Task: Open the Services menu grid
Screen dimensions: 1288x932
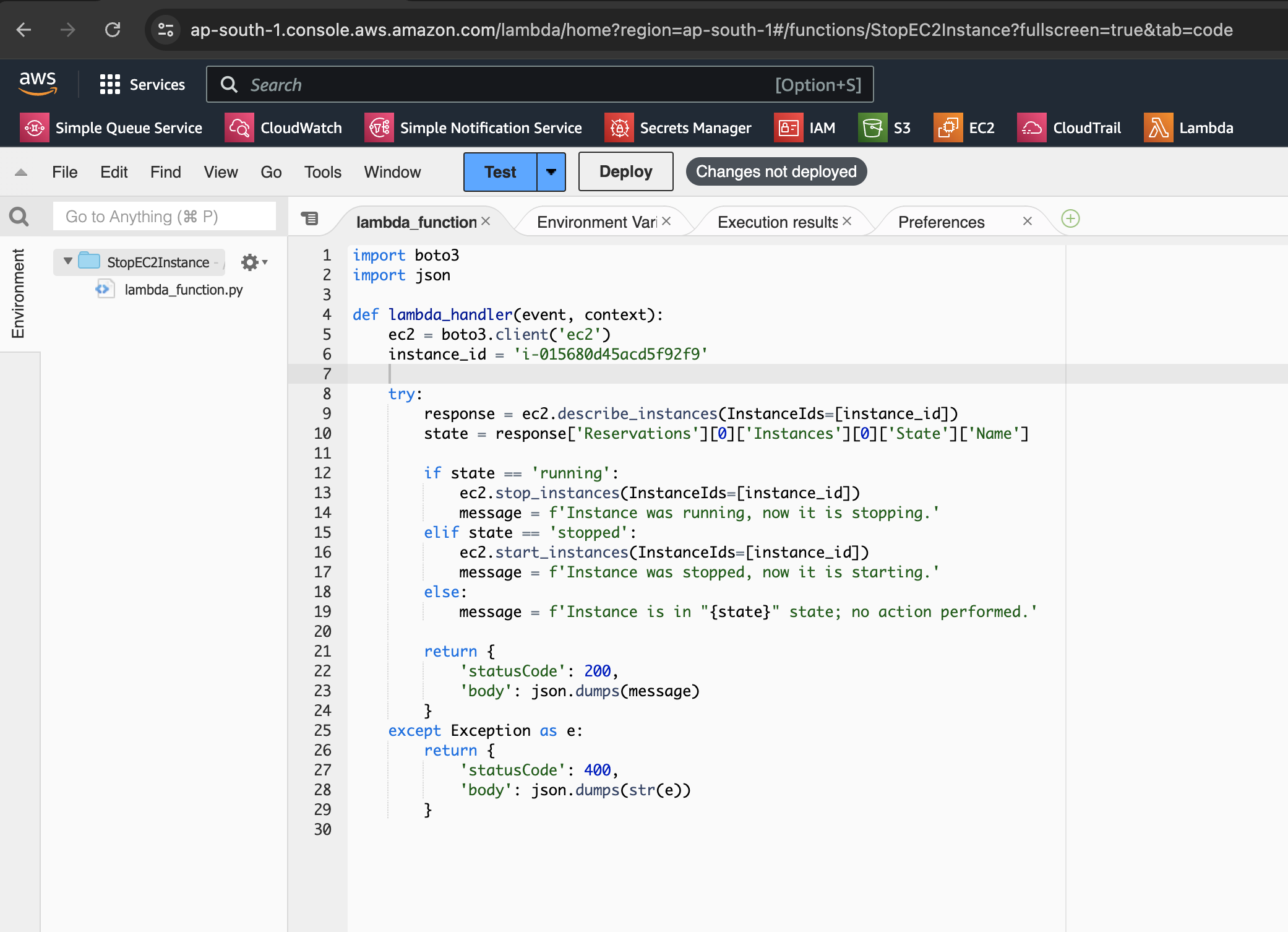Action: coord(142,84)
